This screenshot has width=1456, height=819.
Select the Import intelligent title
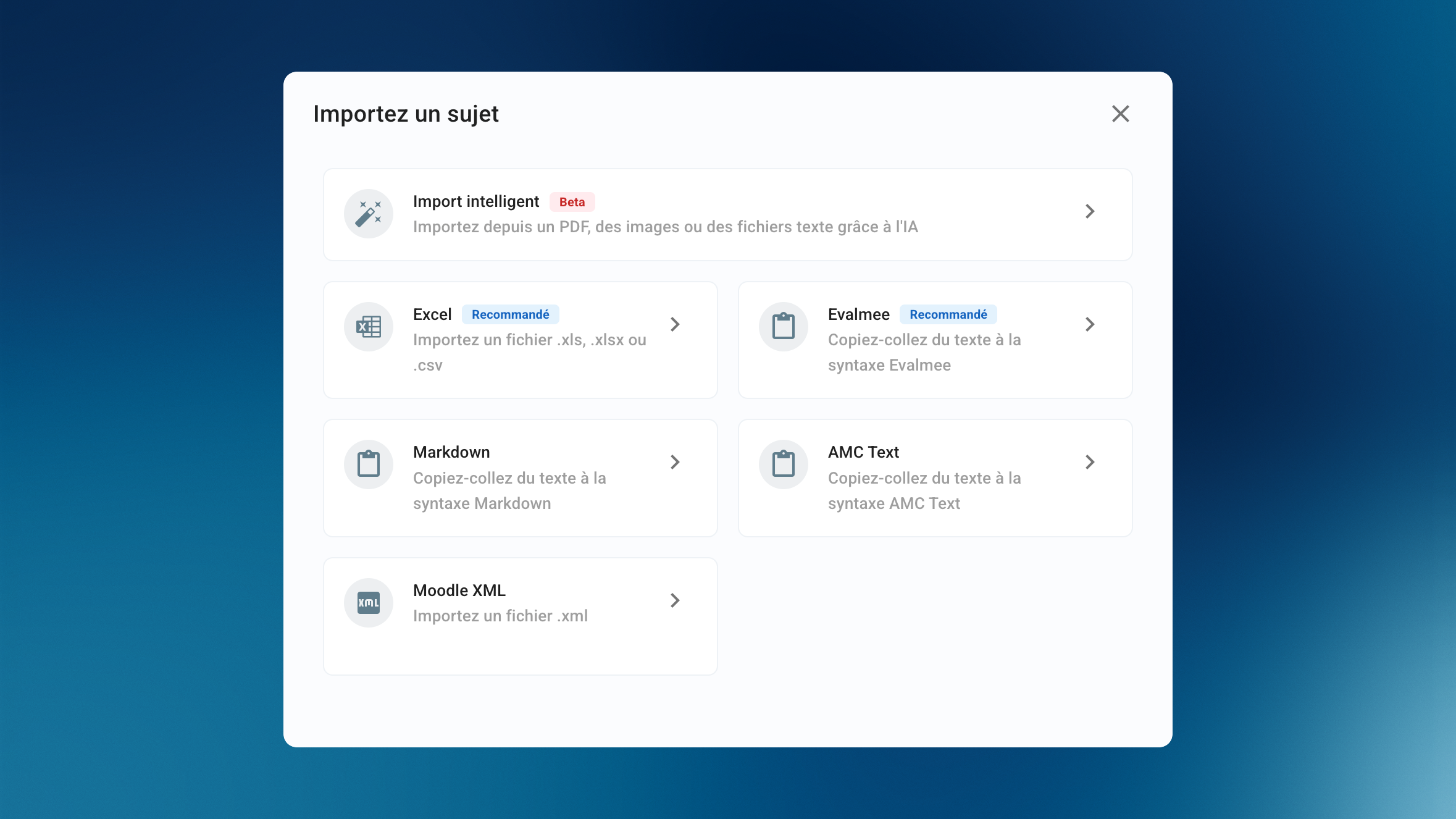[x=476, y=201]
